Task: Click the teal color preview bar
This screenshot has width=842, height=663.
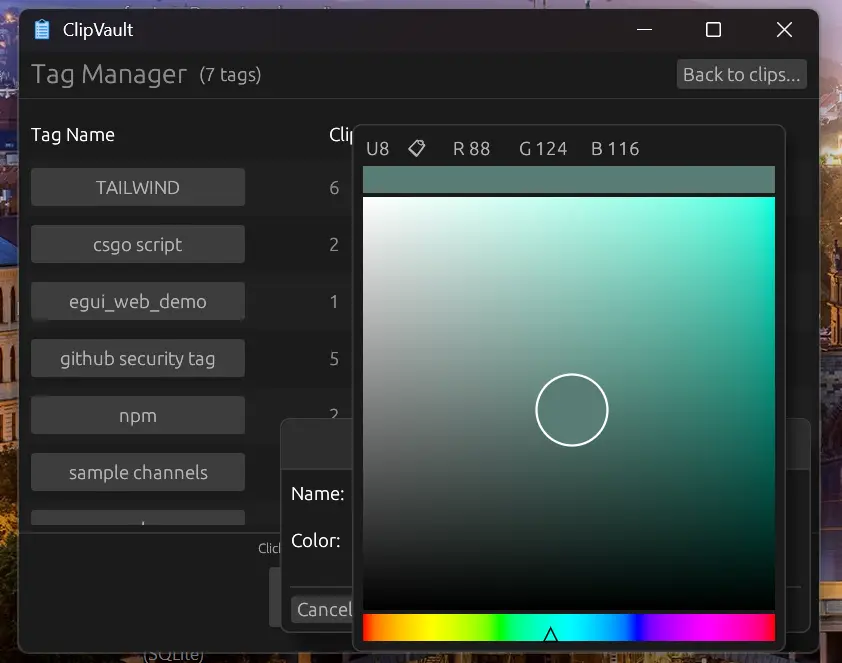Action: click(568, 179)
